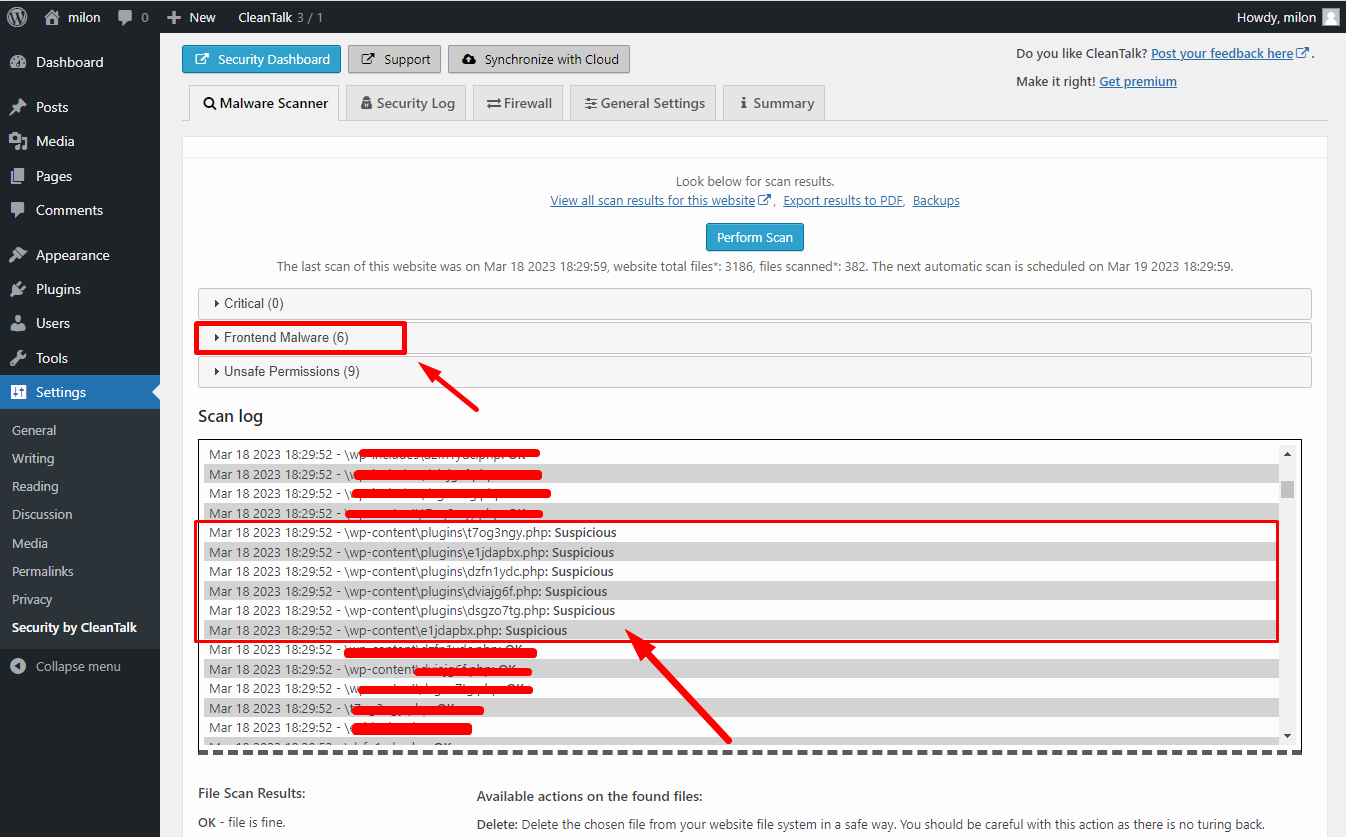Click the Pages sidebar icon
Image resolution: width=1346 pixels, height=837 pixels.
pyautogui.click(x=18, y=176)
